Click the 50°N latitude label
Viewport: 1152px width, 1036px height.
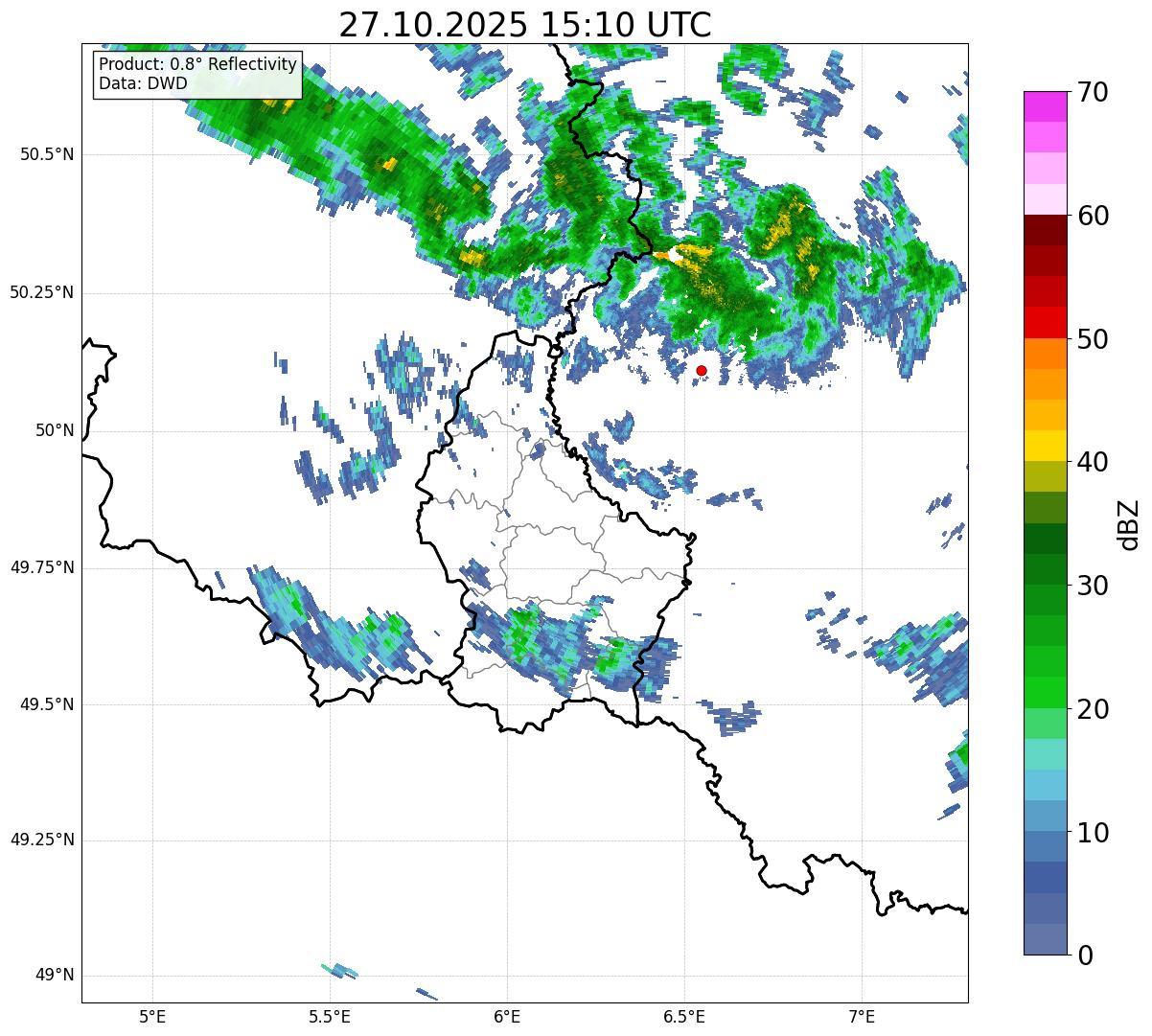55,430
